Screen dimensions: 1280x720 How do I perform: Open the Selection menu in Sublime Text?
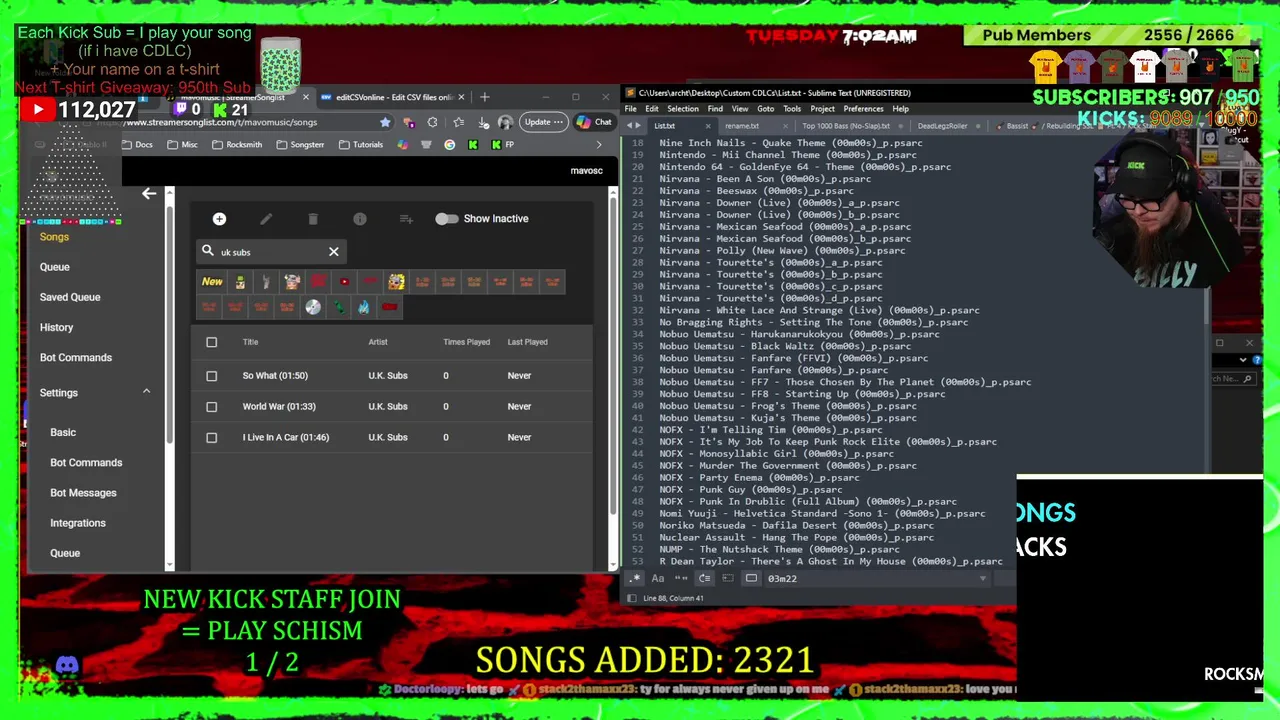click(683, 109)
